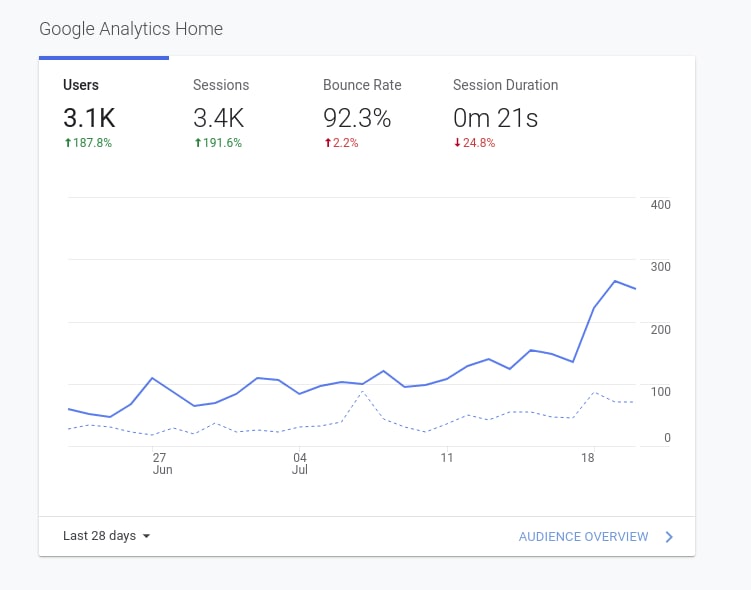Click the 92.3% bounce rate value
Screen dimensions: 751x590
coord(357,118)
